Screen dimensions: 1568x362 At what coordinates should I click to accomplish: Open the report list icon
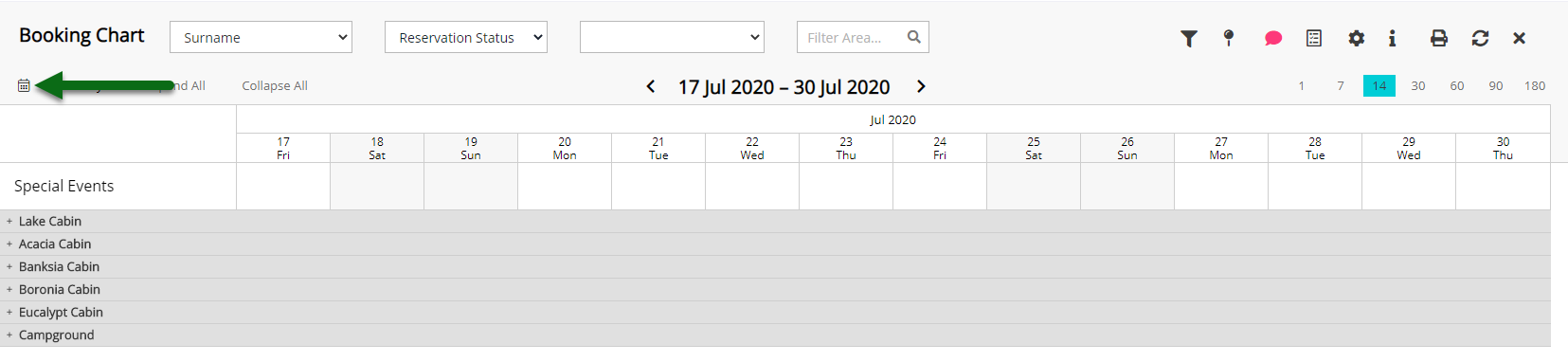[1314, 38]
